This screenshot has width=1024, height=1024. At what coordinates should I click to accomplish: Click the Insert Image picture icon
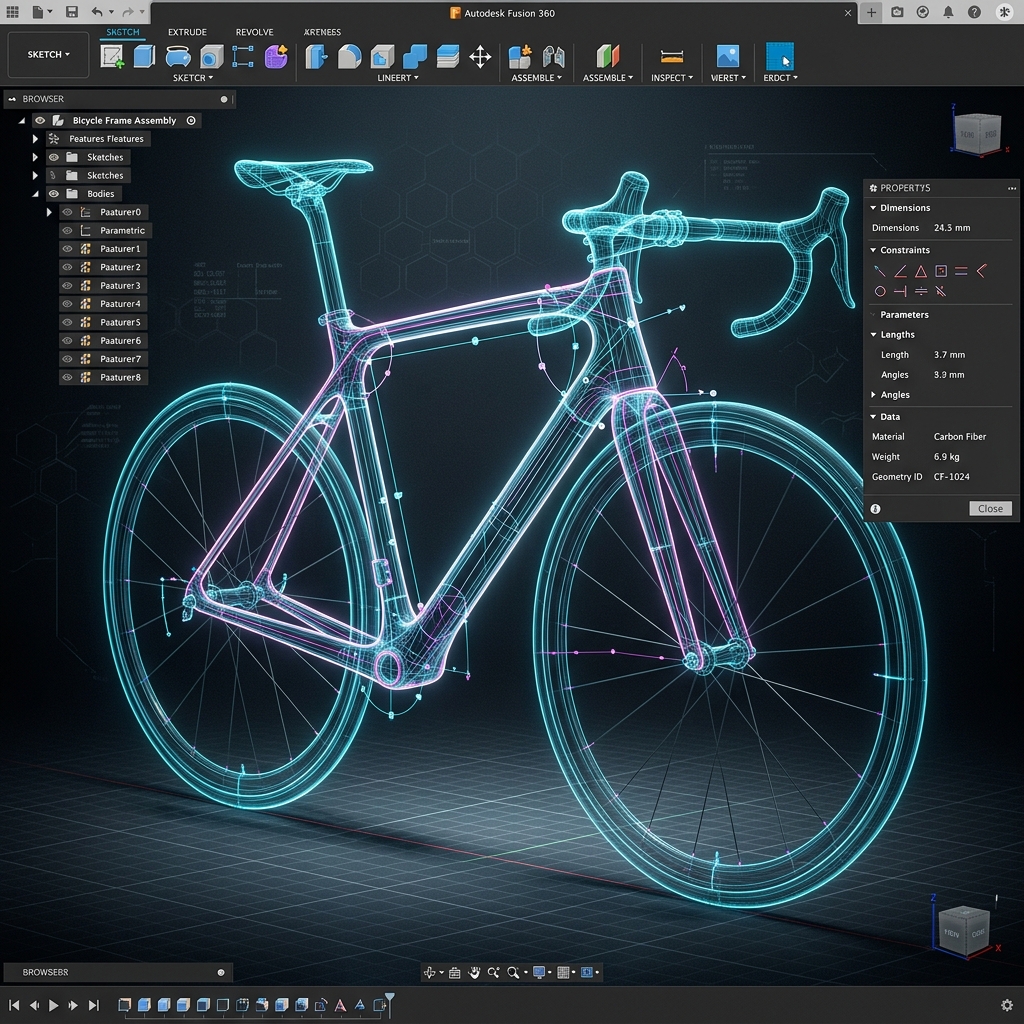(x=728, y=56)
